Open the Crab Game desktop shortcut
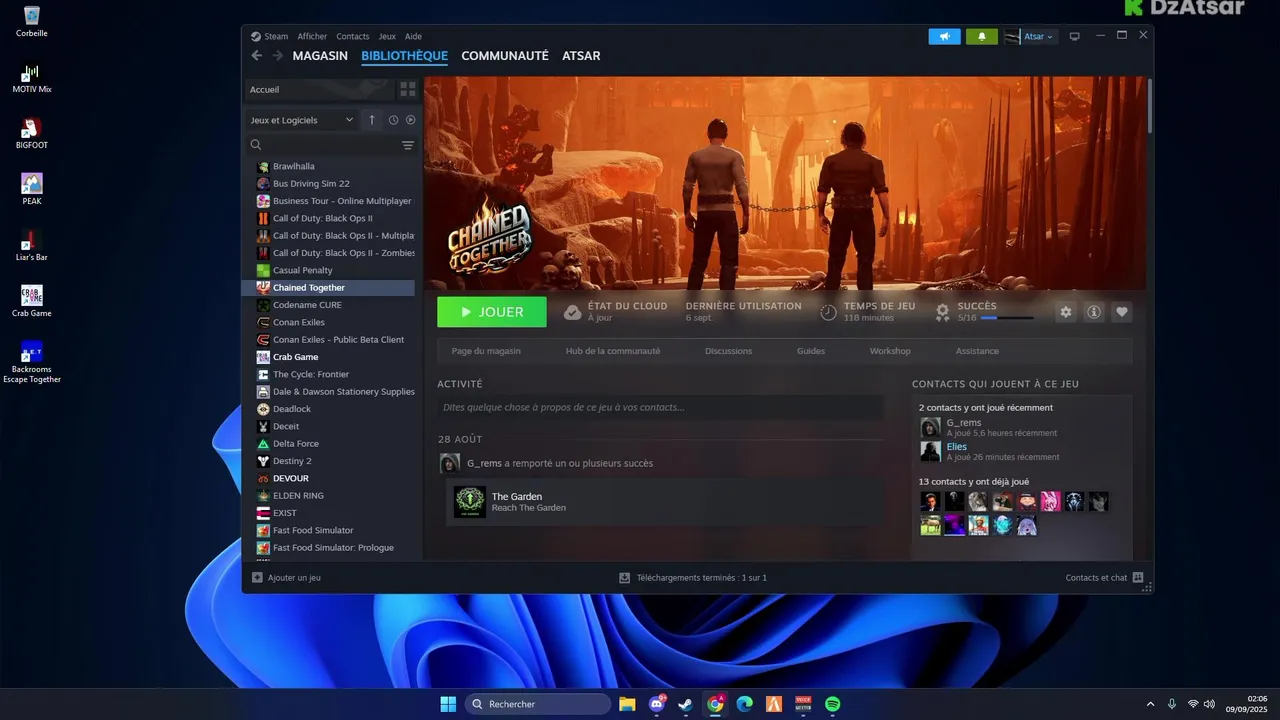 [32, 302]
